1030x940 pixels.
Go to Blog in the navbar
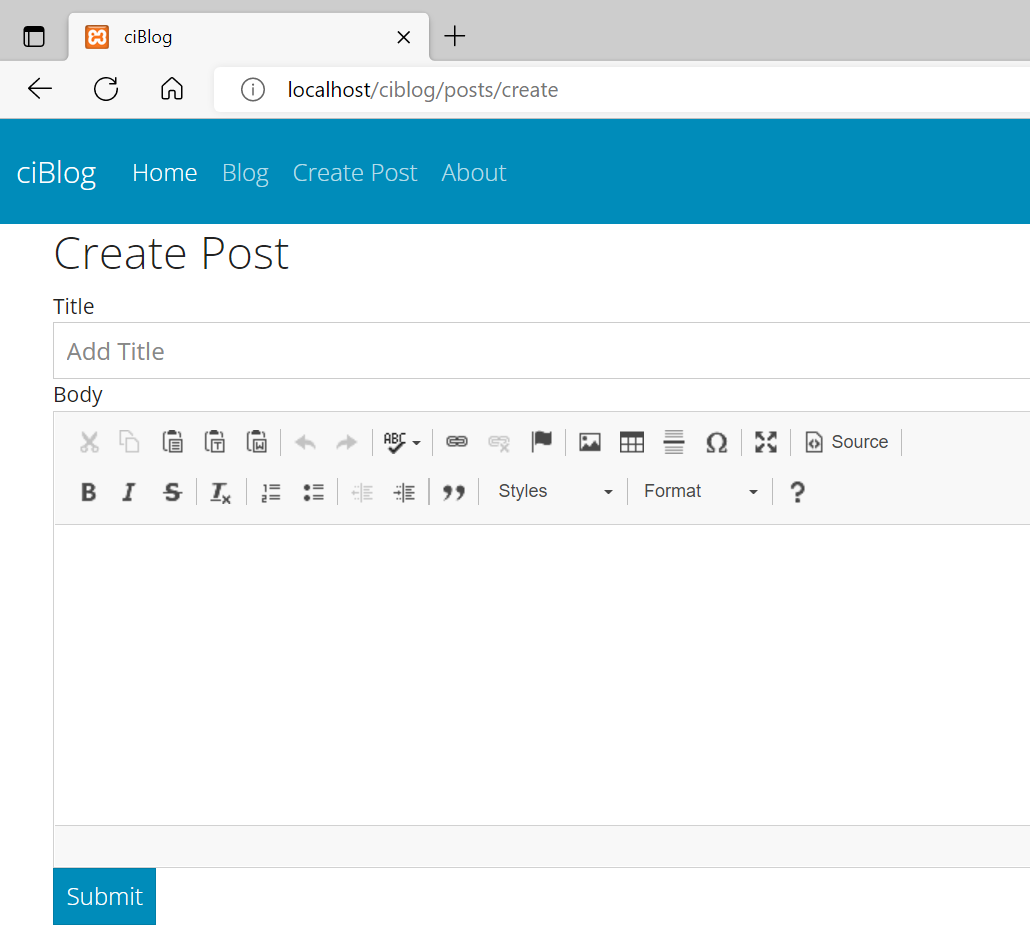pos(245,173)
